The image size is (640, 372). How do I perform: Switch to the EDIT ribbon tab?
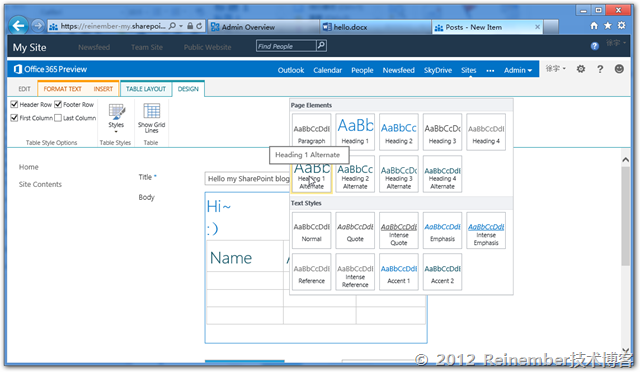click(x=24, y=89)
